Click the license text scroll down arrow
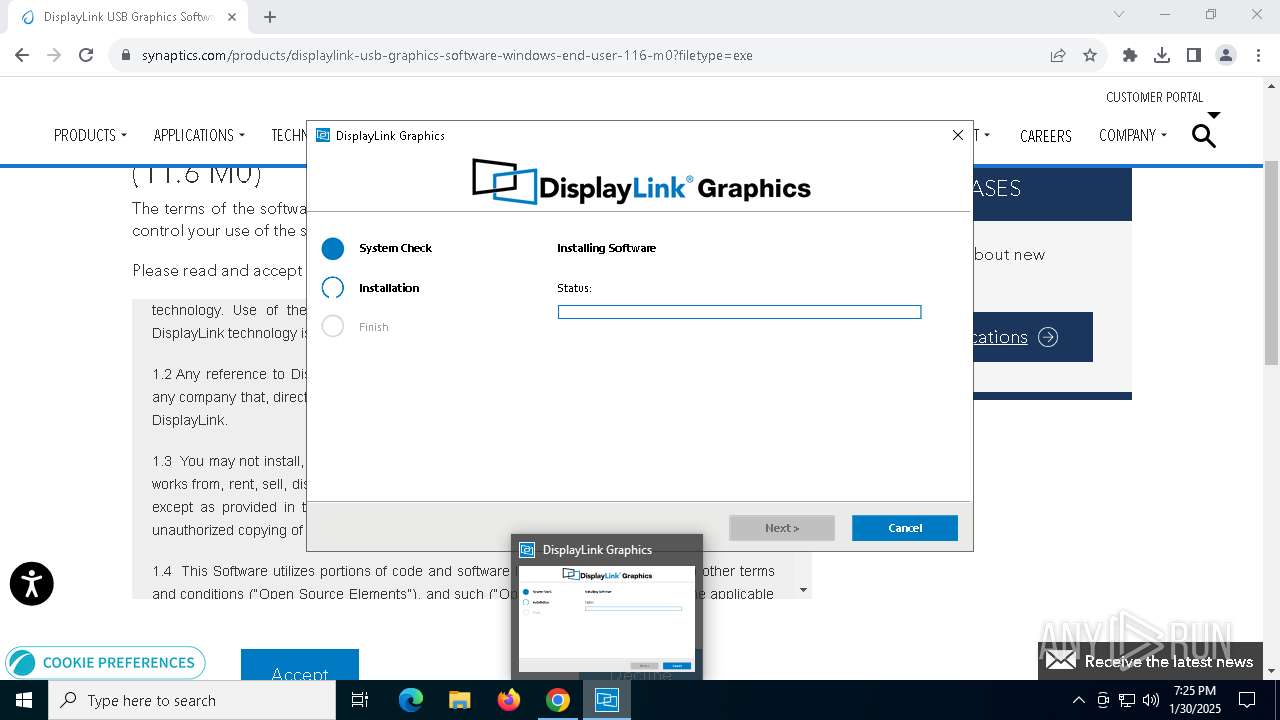The width and height of the screenshot is (1280, 720). coord(803,590)
